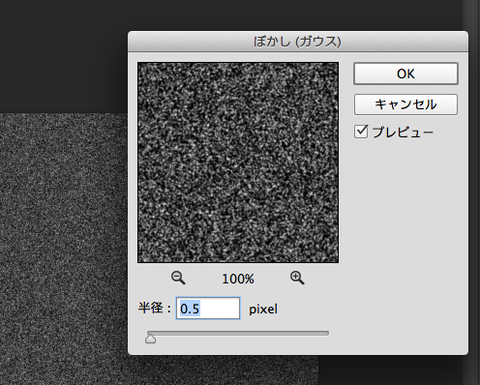Click the ぼかし (ガウス) dialog title bar

pyautogui.click(x=298, y=41)
